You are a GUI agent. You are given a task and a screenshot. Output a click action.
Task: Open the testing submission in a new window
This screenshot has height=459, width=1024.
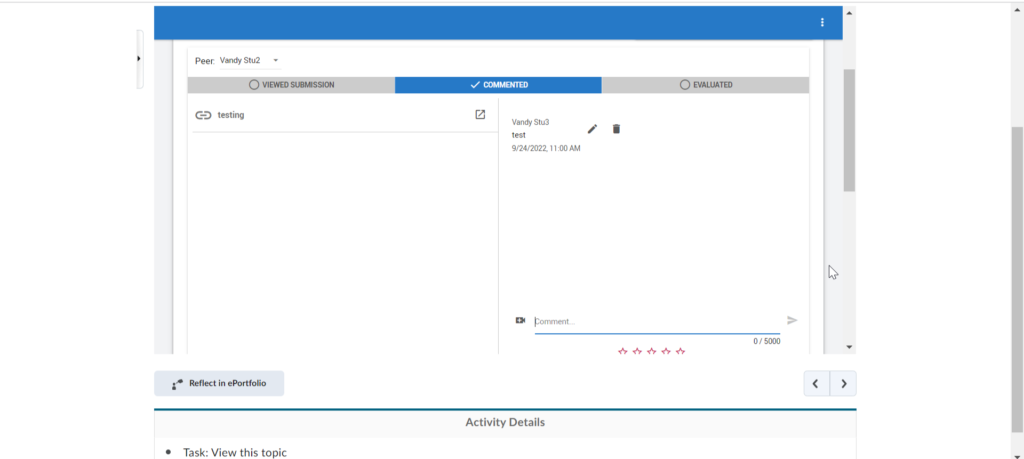[480, 115]
